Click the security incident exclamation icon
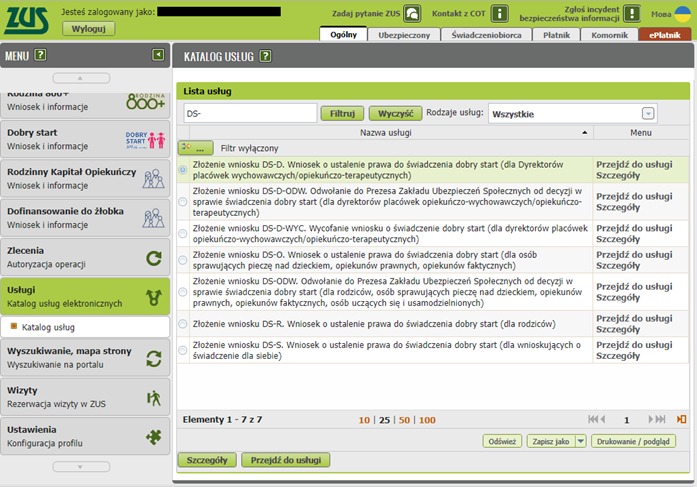The image size is (697, 487). [x=632, y=13]
